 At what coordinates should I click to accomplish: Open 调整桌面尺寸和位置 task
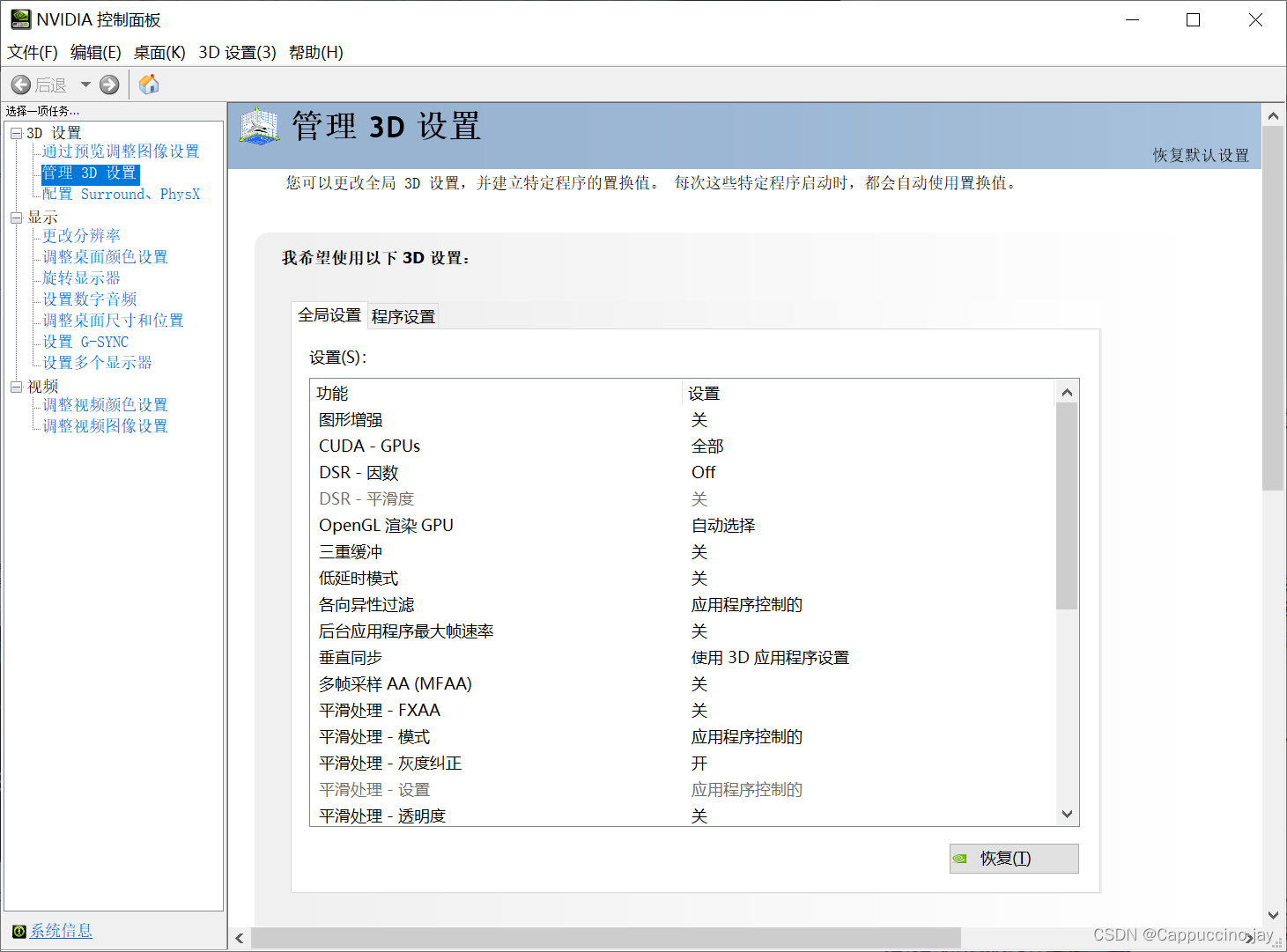(114, 321)
